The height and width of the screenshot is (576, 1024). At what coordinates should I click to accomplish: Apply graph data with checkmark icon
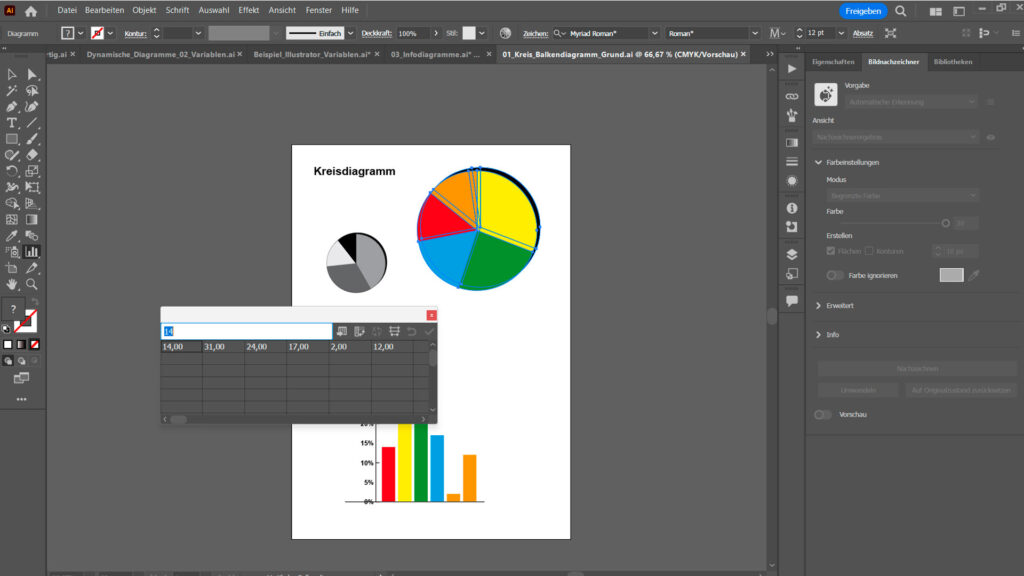click(x=429, y=332)
